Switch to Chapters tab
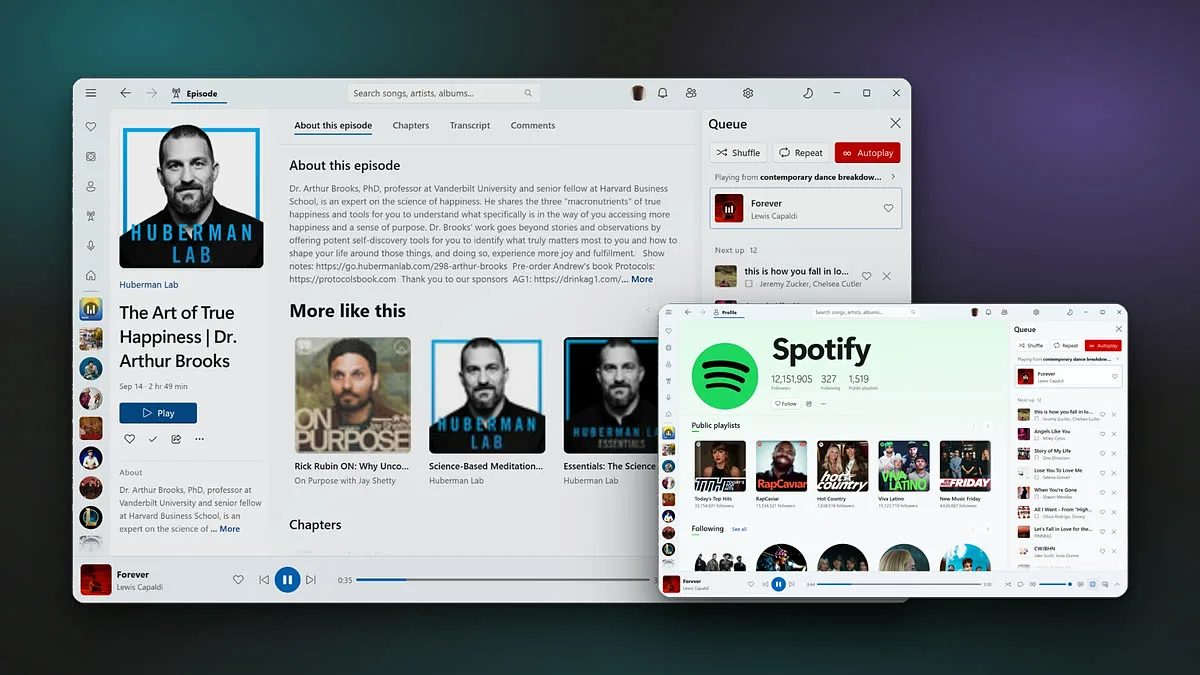Viewport: 1200px width, 675px height. pyautogui.click(x=411, y=125)
